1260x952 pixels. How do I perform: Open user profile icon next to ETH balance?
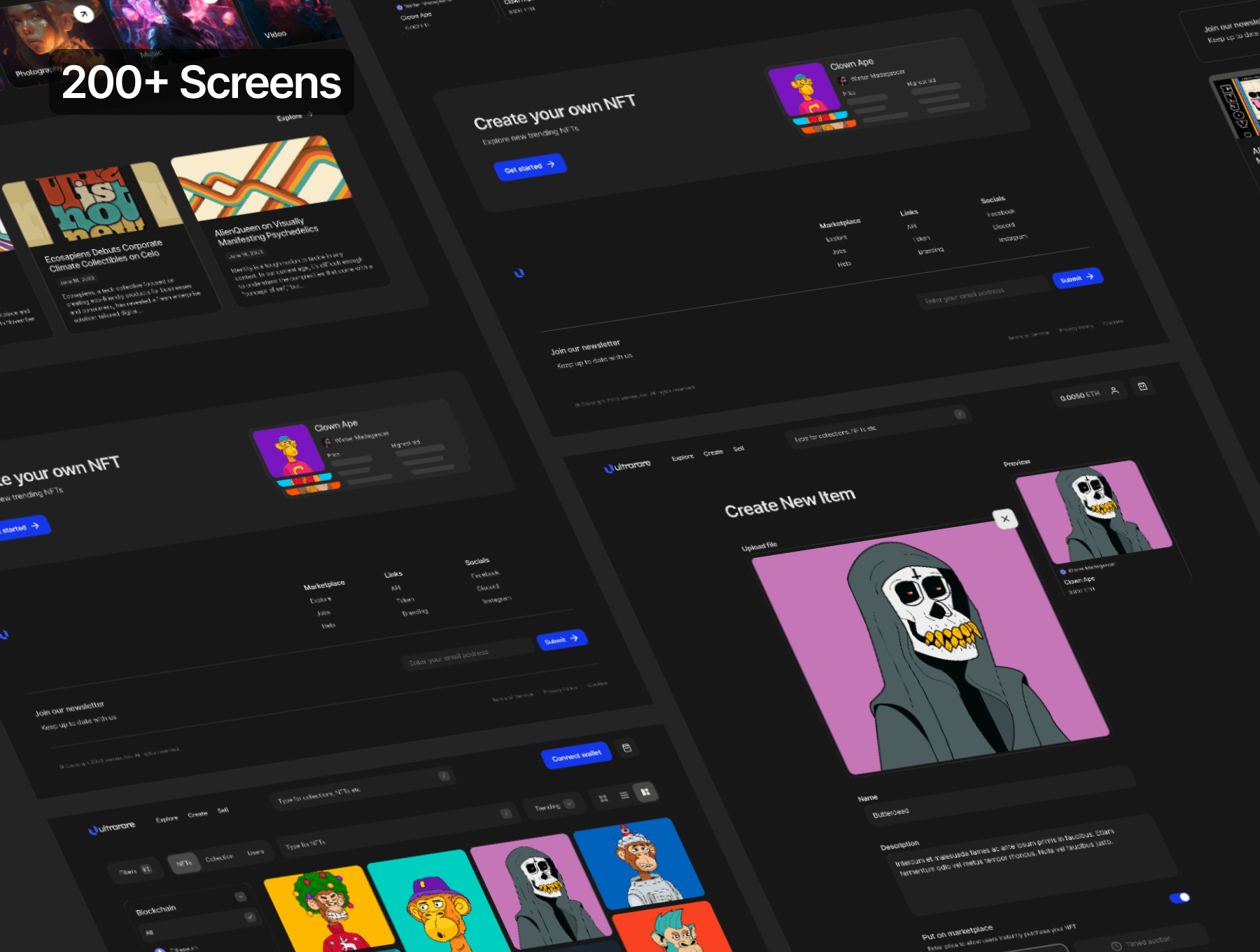coord(1114,391)
